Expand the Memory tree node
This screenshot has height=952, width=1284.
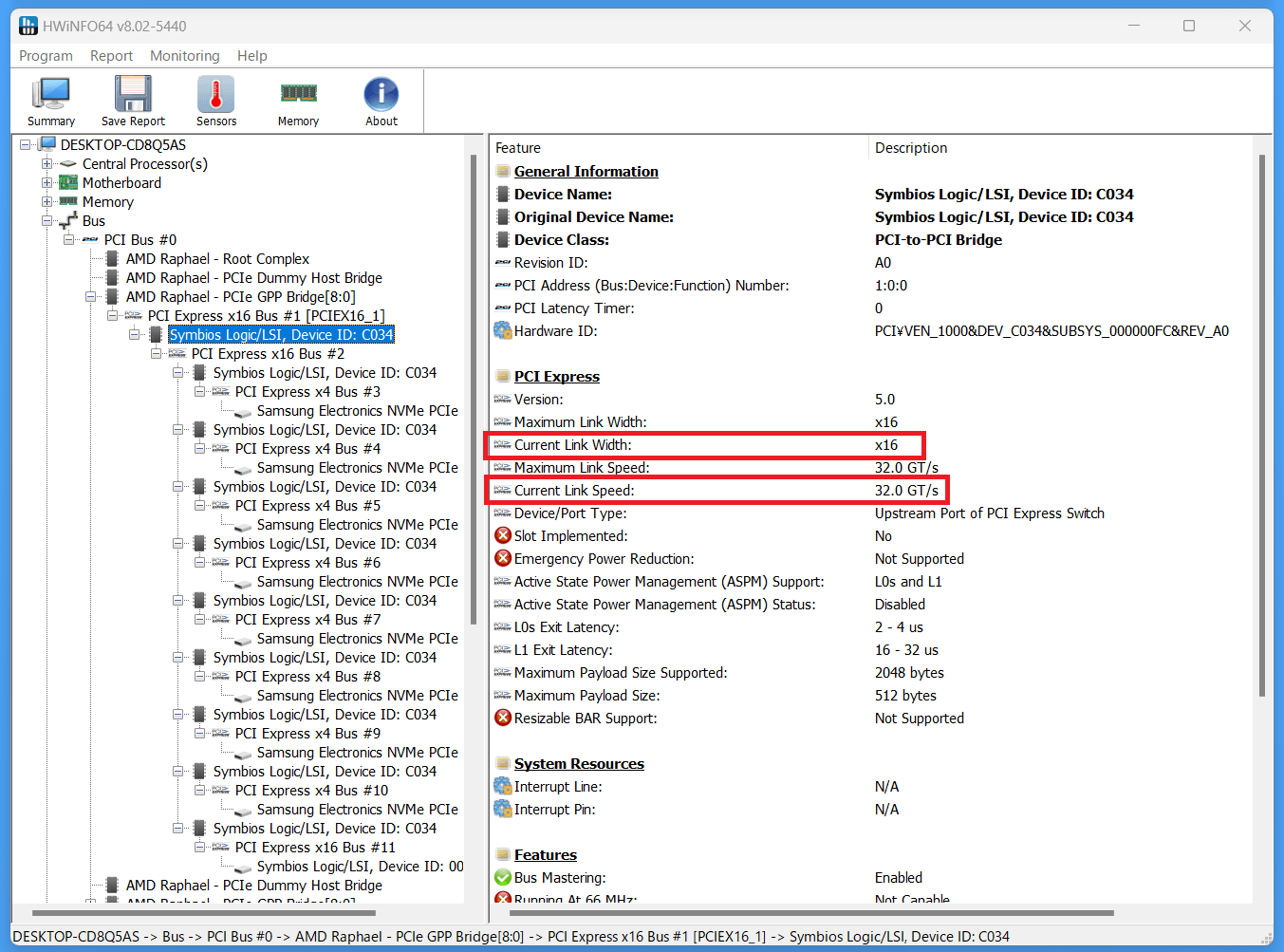(47, 201)
